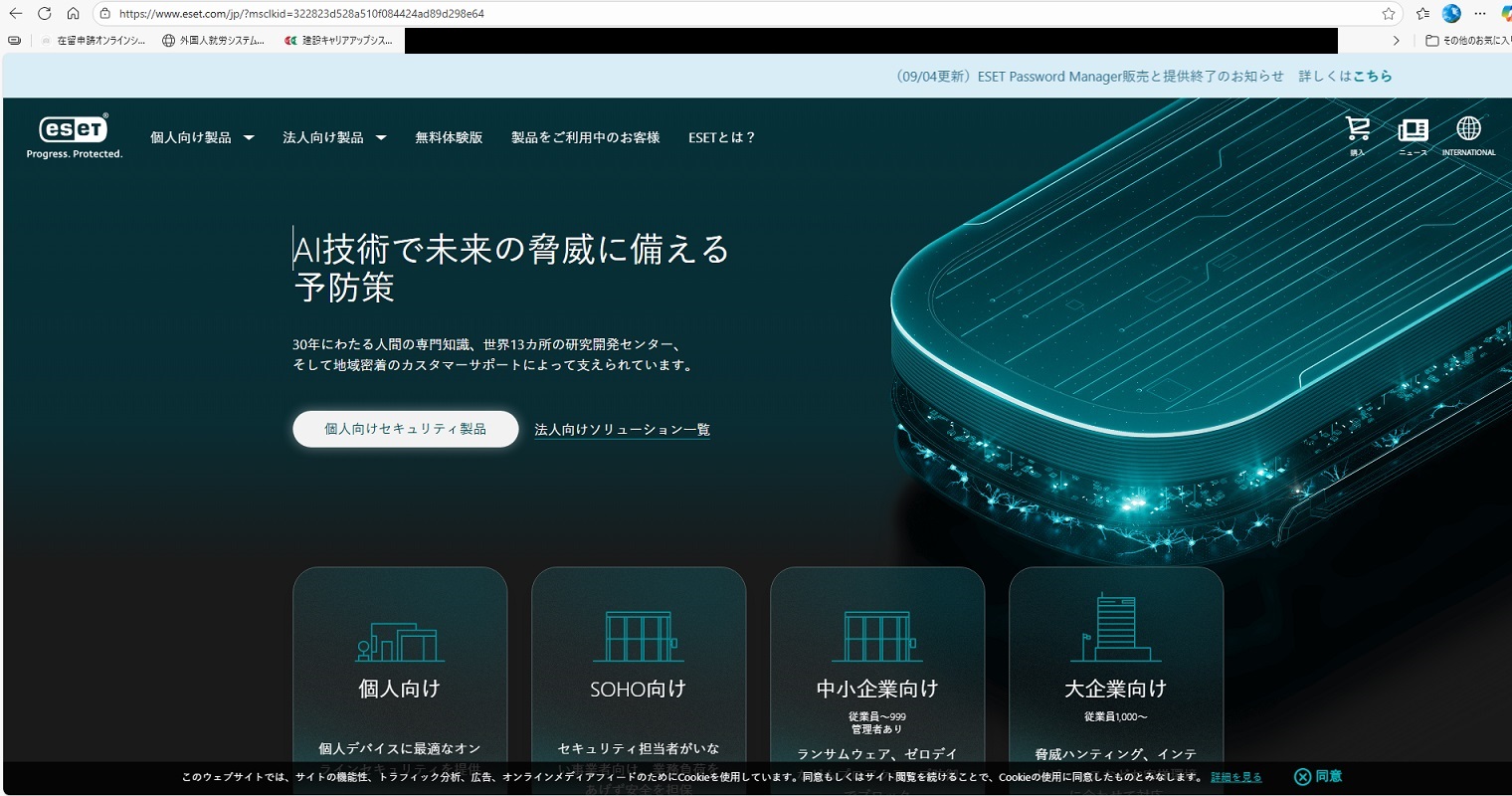
Task: Expand the 法人向け製品 dropdown menu
Action: pos(334,138)
